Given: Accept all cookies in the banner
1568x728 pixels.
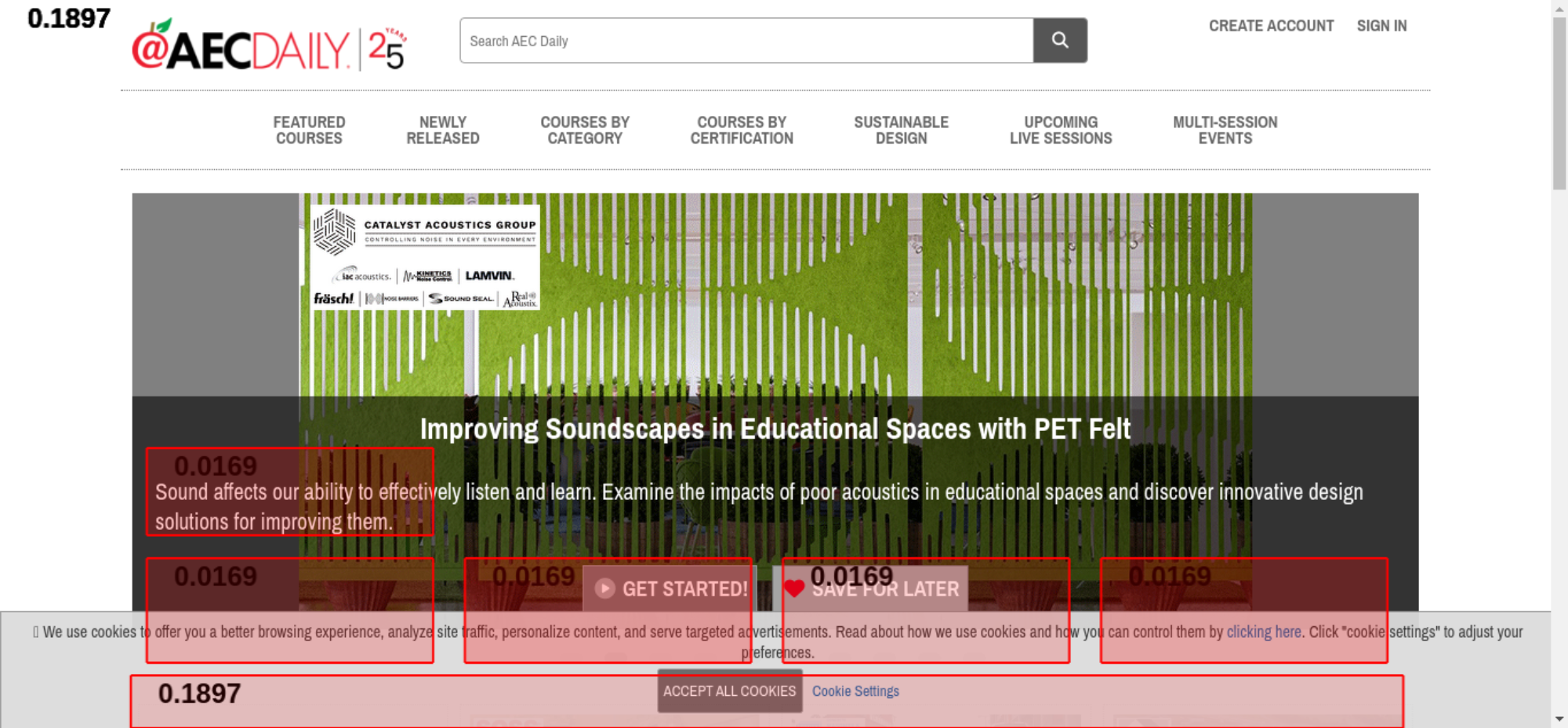Looking at the screenshot, I should [729, 691].
